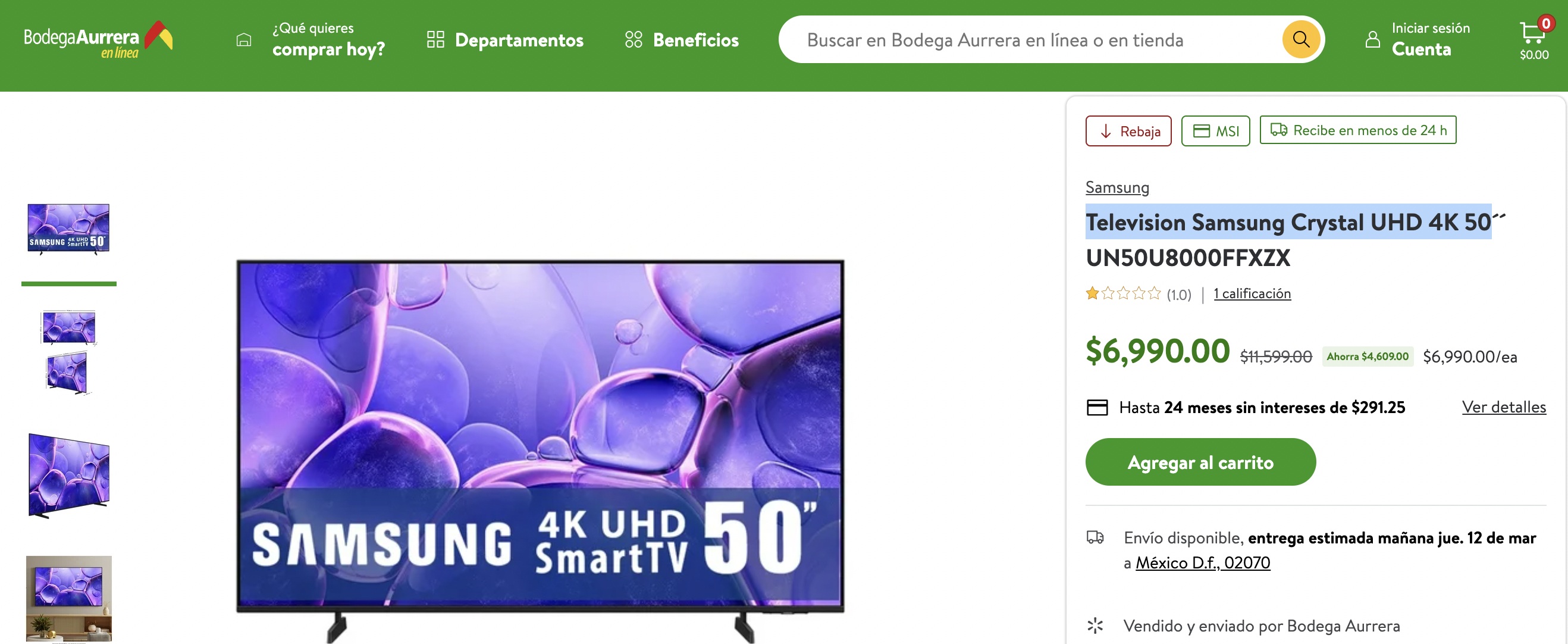Select the angled TV view thumbnail
The height and width of the screenshot is (644, 1568).
(69, 475)
